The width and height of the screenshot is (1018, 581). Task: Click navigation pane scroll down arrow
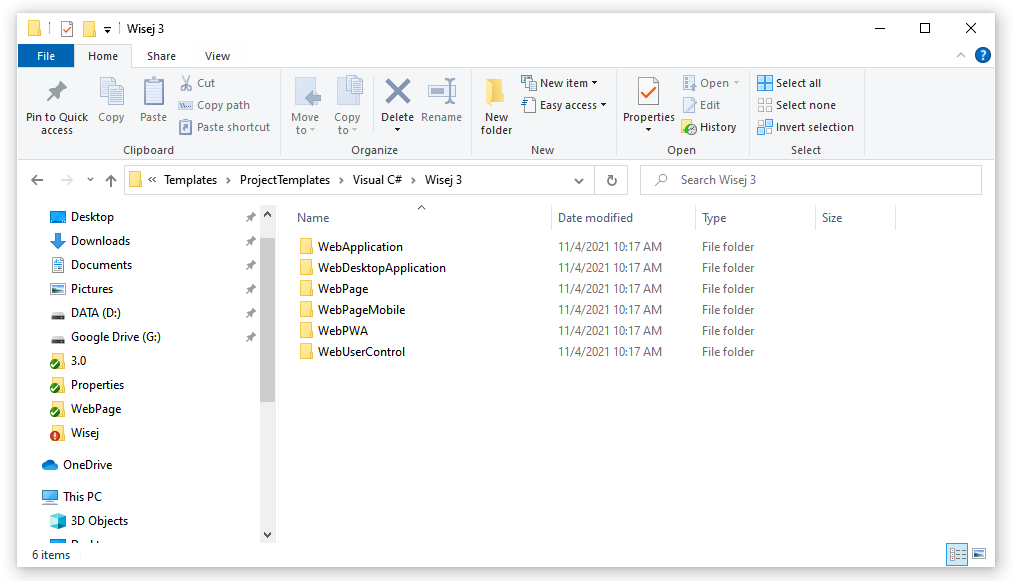pos(267,535)
